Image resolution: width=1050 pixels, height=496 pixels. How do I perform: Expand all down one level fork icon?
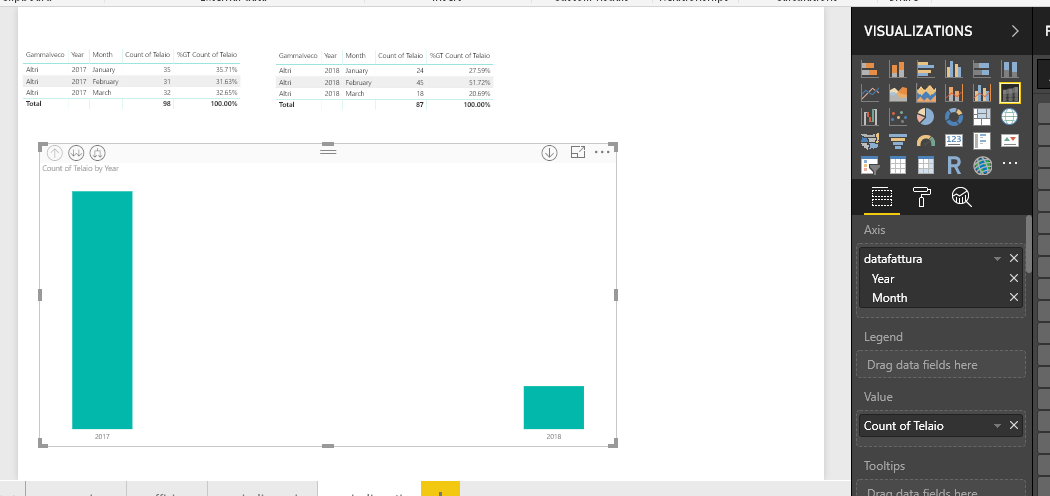tap(97, 153)
